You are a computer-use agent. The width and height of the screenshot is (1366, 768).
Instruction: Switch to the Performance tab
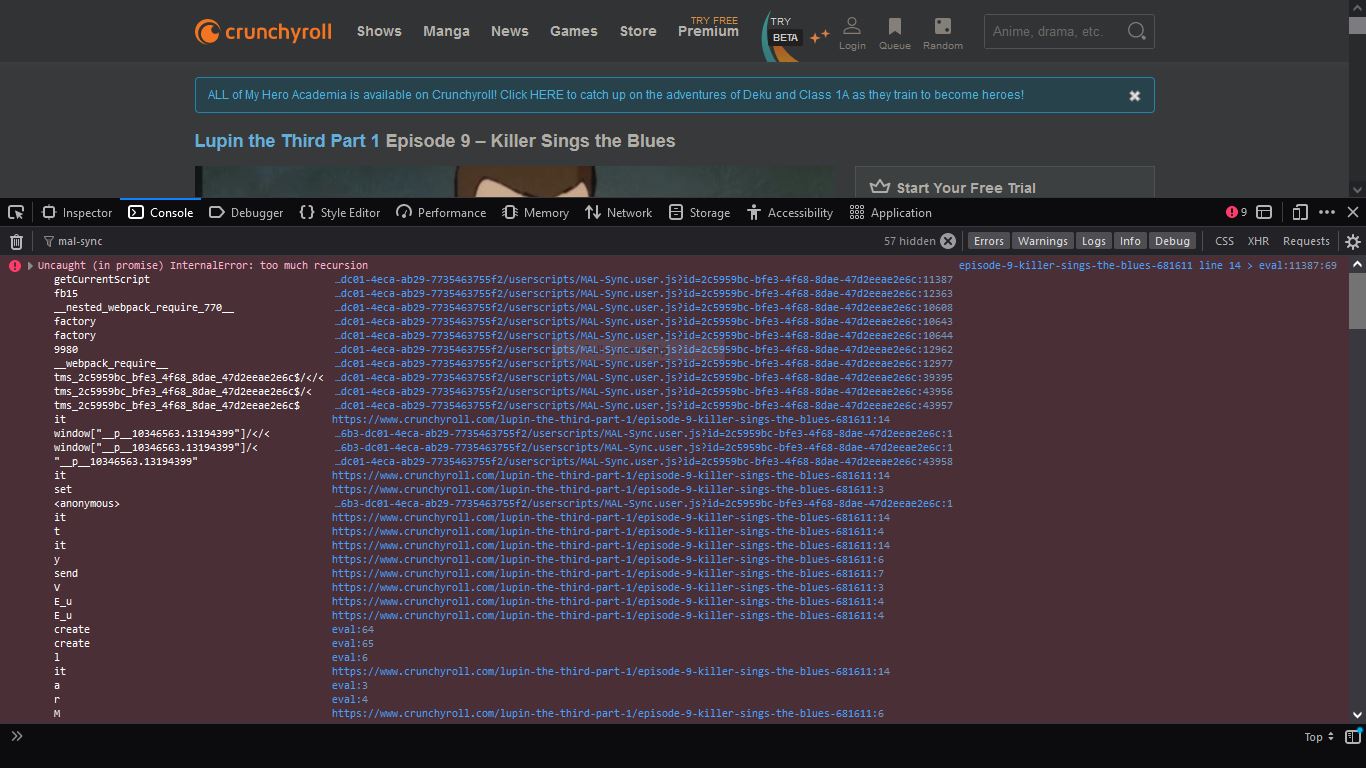441,212
